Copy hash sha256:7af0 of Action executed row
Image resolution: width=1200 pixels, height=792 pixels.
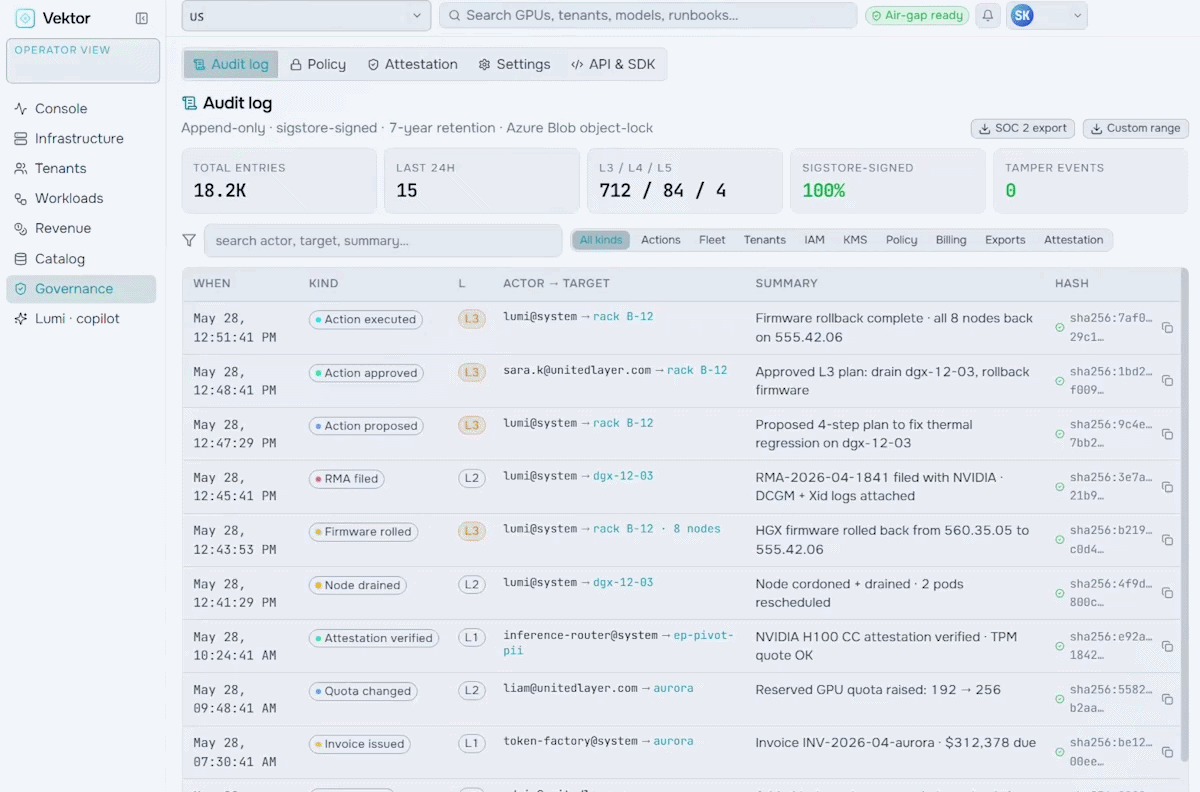(1167, 327)
